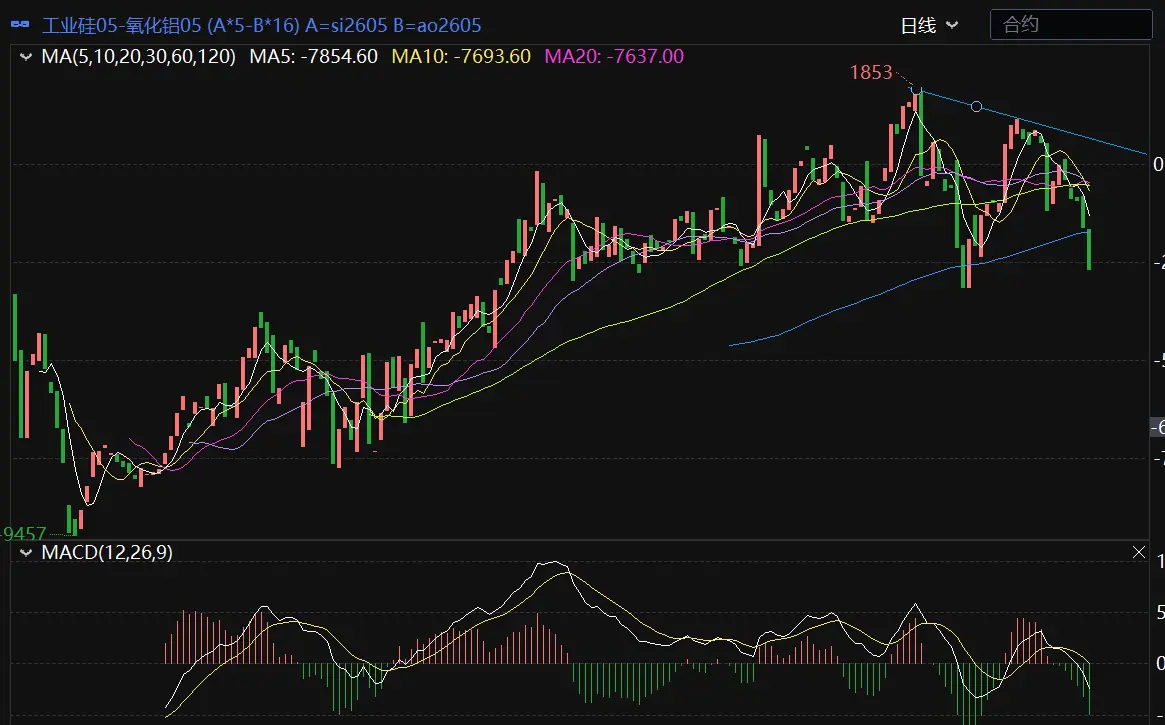Click the dropdown arrow next to 日线
1165x725 pixels.
951,25
